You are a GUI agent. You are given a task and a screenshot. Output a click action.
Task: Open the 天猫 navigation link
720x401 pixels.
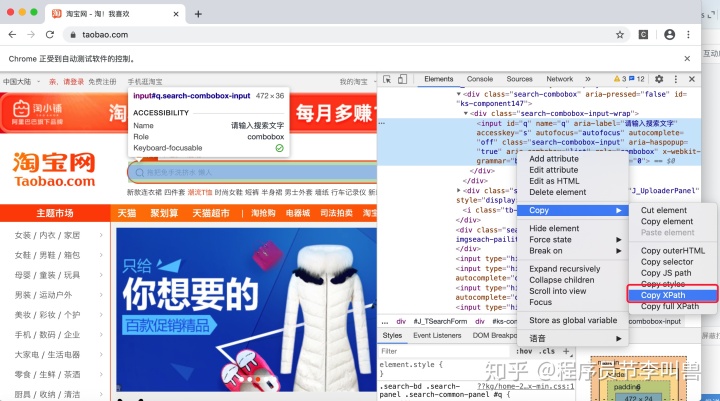126,213
